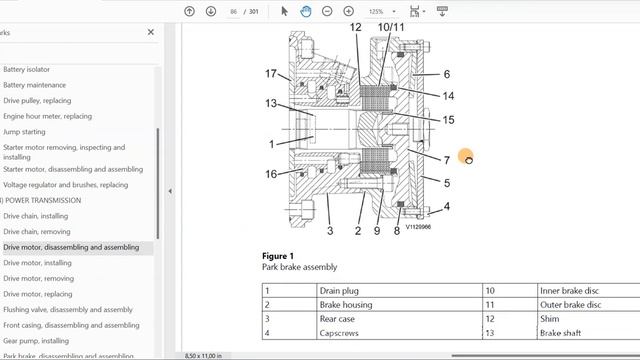Viewport: 640px width, 360px height.
Task: Zoom out with the minus button
Action: (327, 11)
